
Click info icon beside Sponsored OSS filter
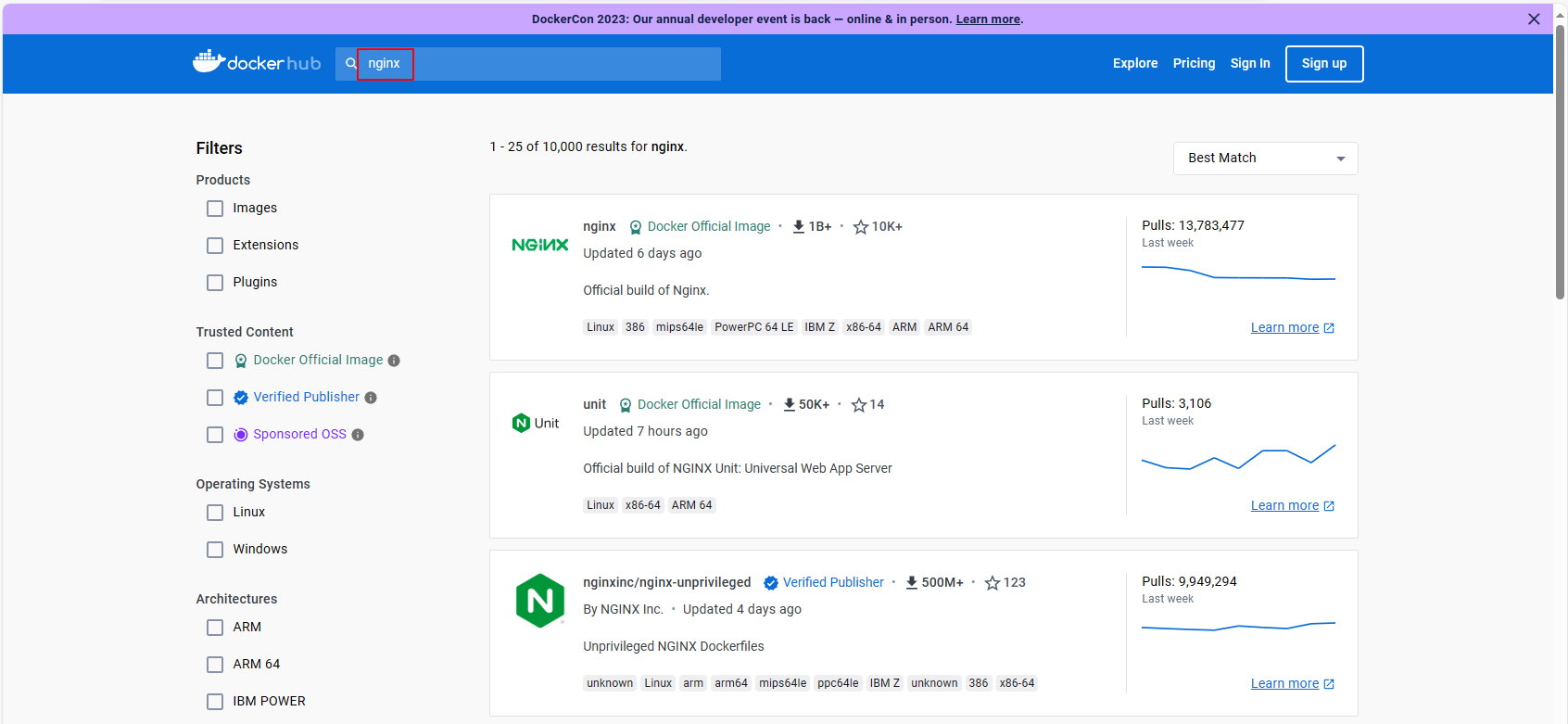[358, 435]
